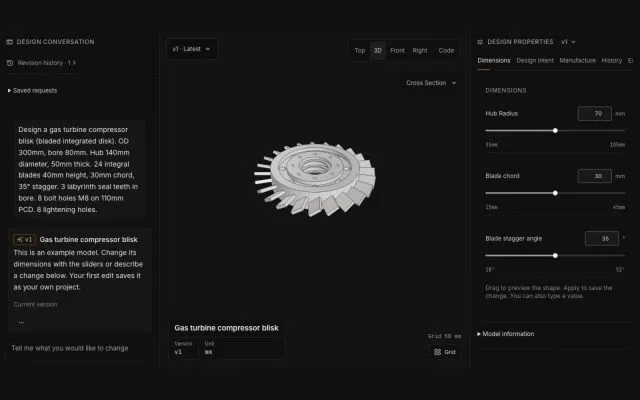Switch to the Top view

tap(360, 51)
